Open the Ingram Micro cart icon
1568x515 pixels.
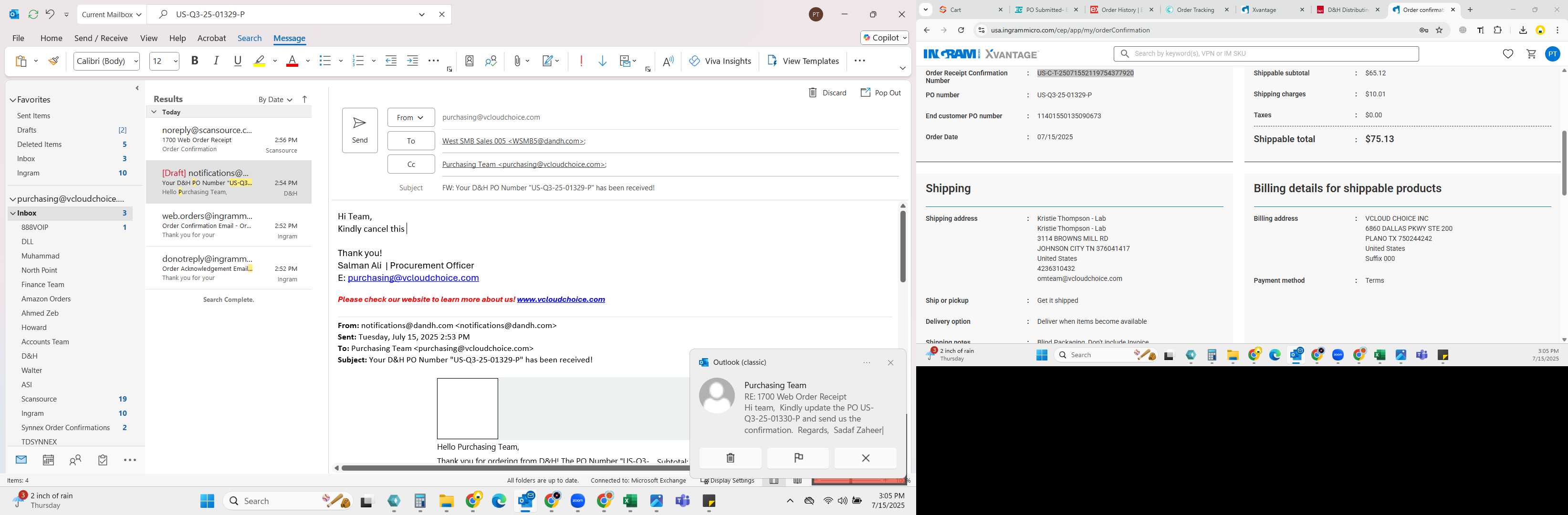[x=1531, y=53]
